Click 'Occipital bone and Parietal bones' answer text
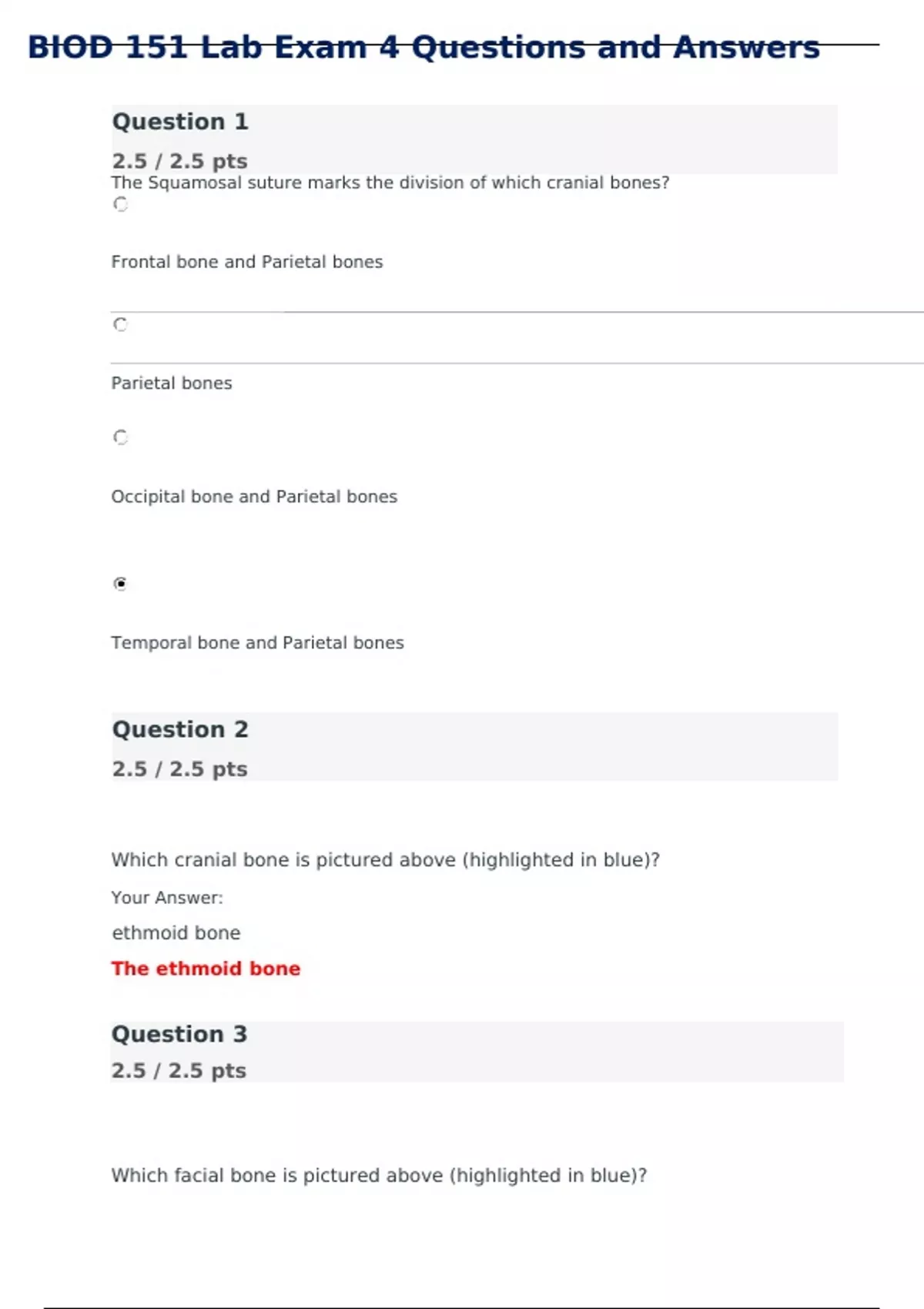 [x=254, y=497]
